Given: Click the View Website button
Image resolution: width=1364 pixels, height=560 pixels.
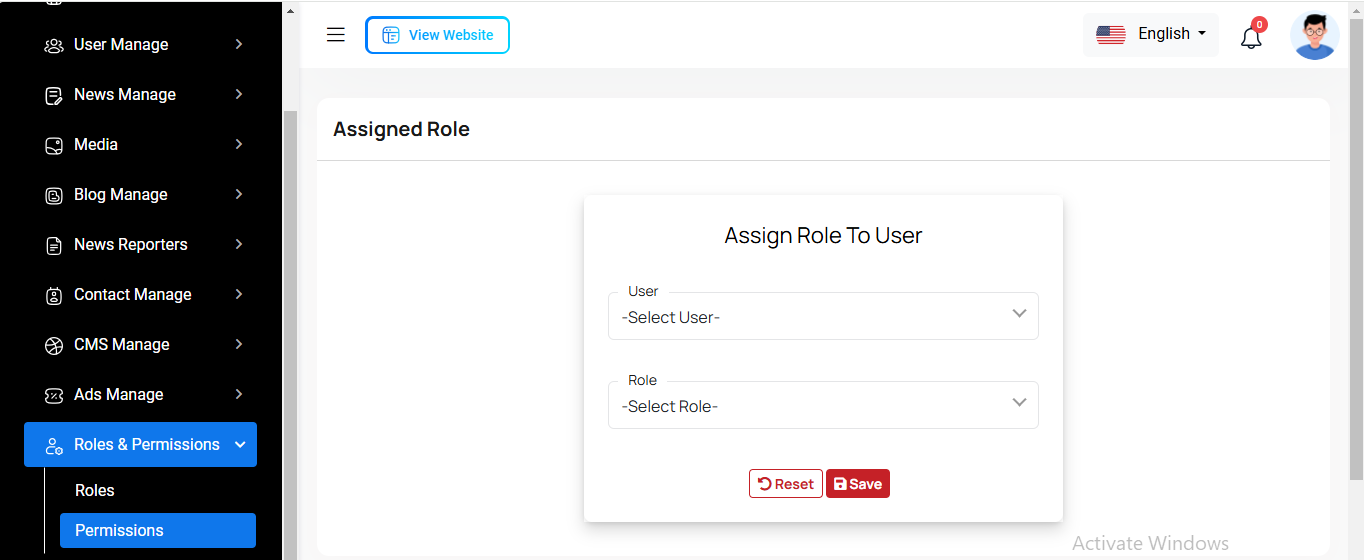Looking at the screenshot, I should tap(437, 35).
